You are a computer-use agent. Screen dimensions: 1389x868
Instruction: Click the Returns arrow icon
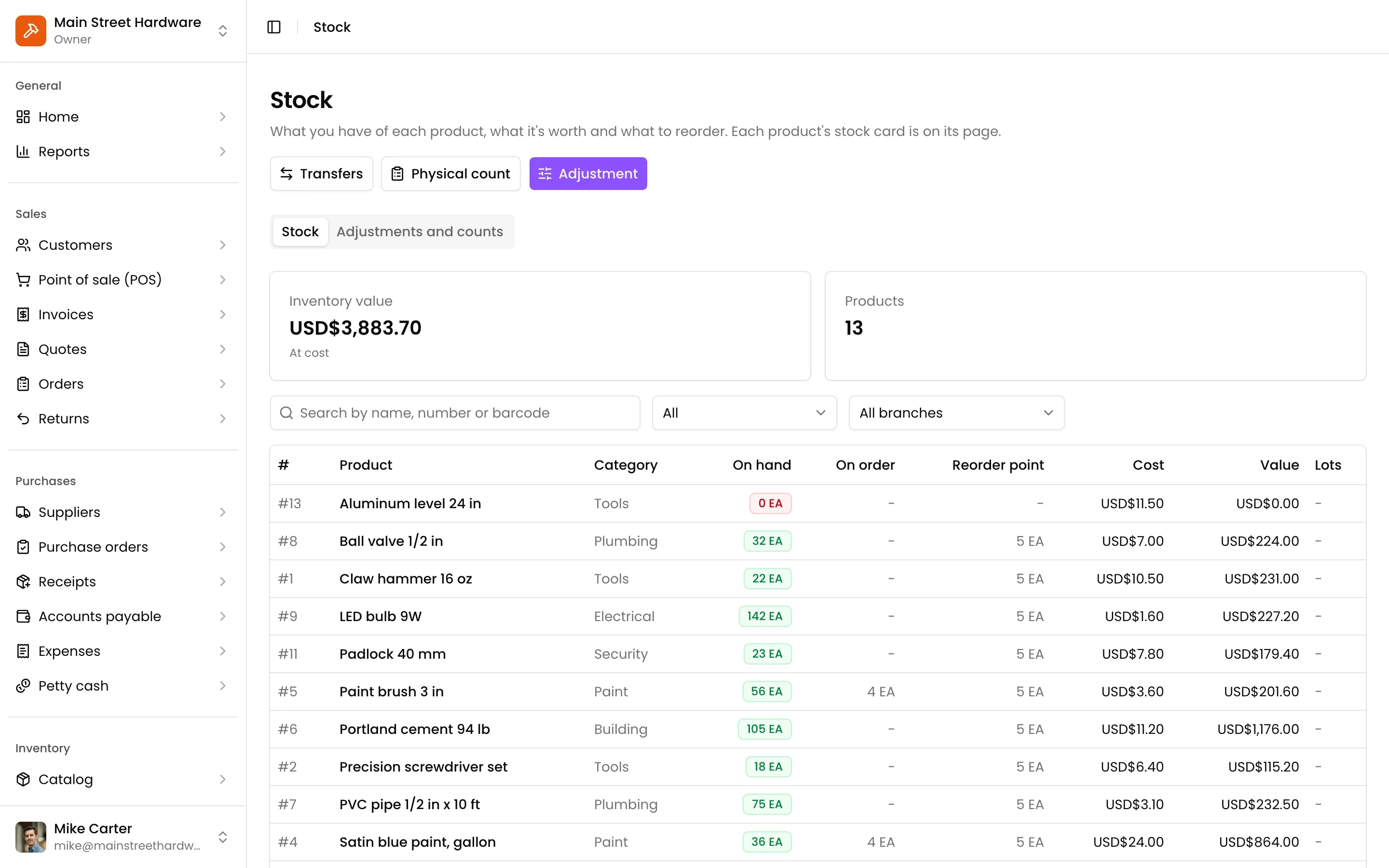[x=23, y=419]
